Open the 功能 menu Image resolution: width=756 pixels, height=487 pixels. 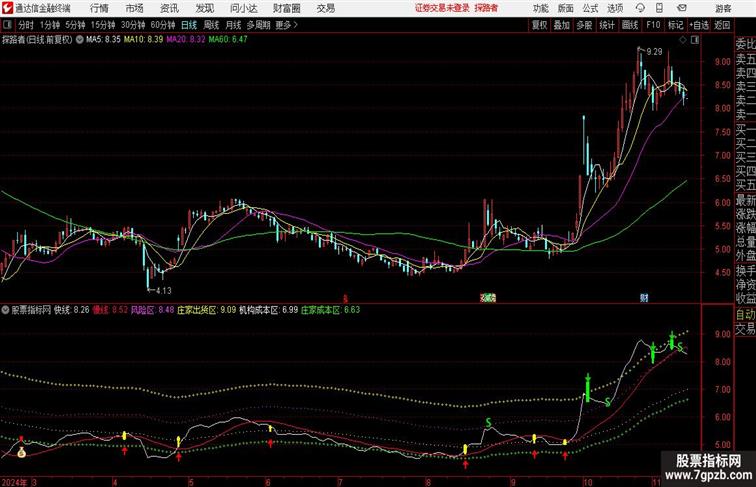click(541, 8)
